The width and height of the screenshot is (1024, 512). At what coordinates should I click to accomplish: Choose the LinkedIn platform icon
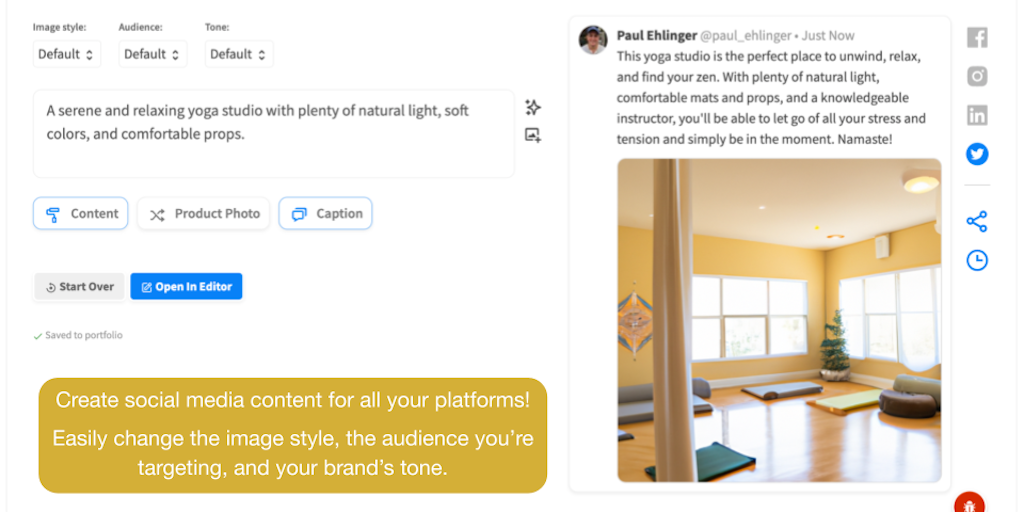[x=977, y=115]
